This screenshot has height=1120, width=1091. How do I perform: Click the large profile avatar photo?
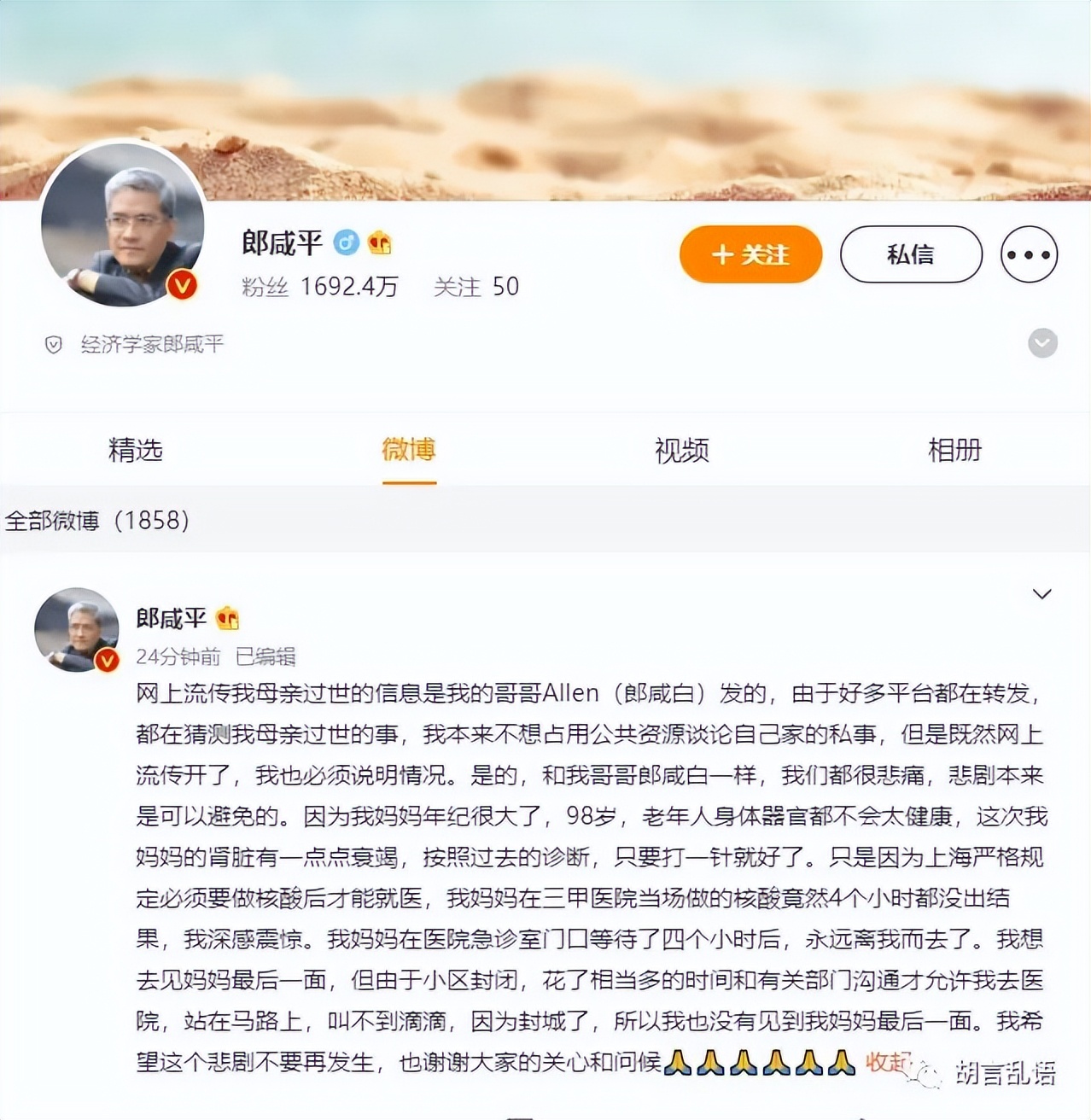(x=123, y=225)
